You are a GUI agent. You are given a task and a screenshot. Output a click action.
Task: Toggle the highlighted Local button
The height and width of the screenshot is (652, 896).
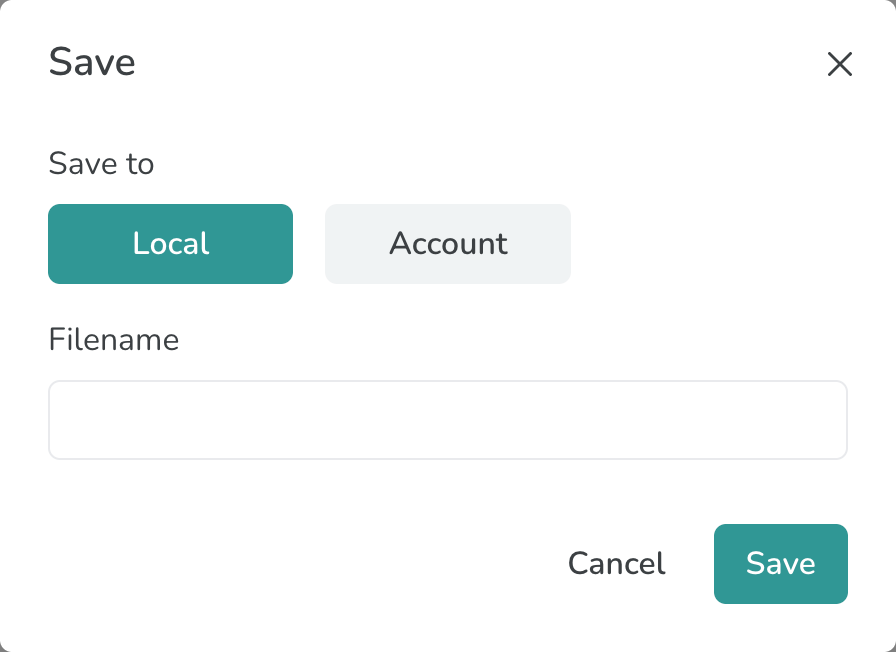170,244
